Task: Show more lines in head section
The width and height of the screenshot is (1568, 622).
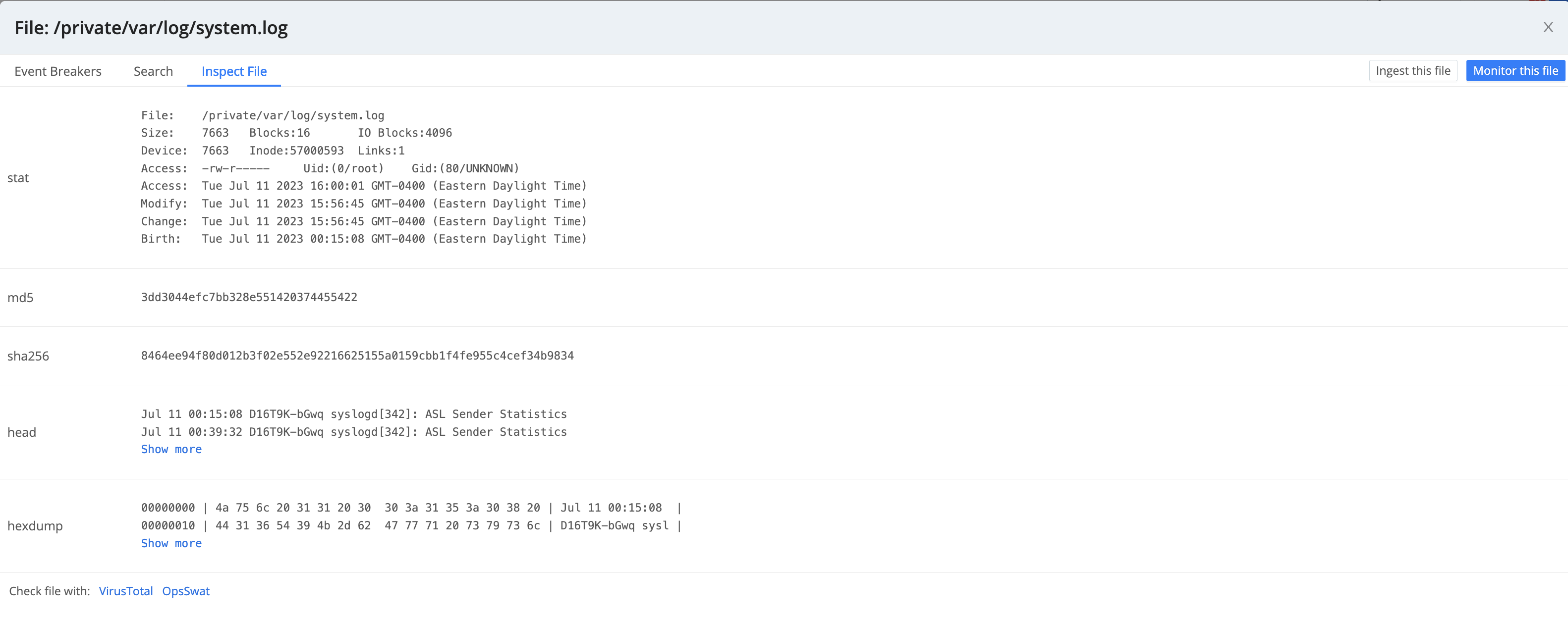Action: [171, 449]
